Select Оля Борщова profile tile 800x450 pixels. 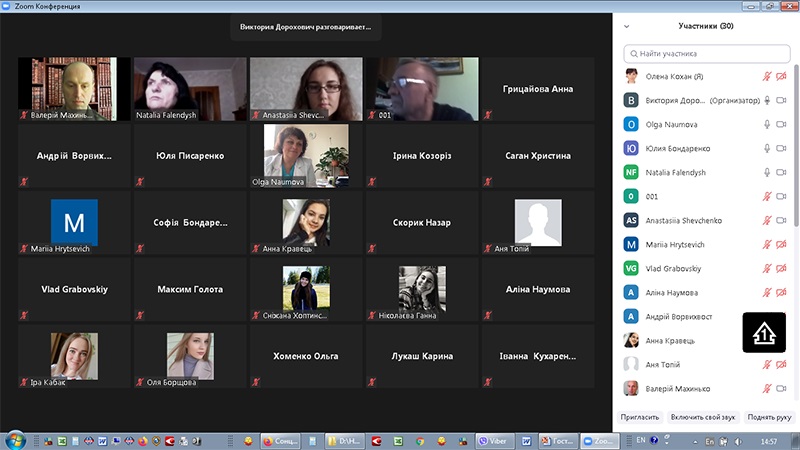point(190,356)
